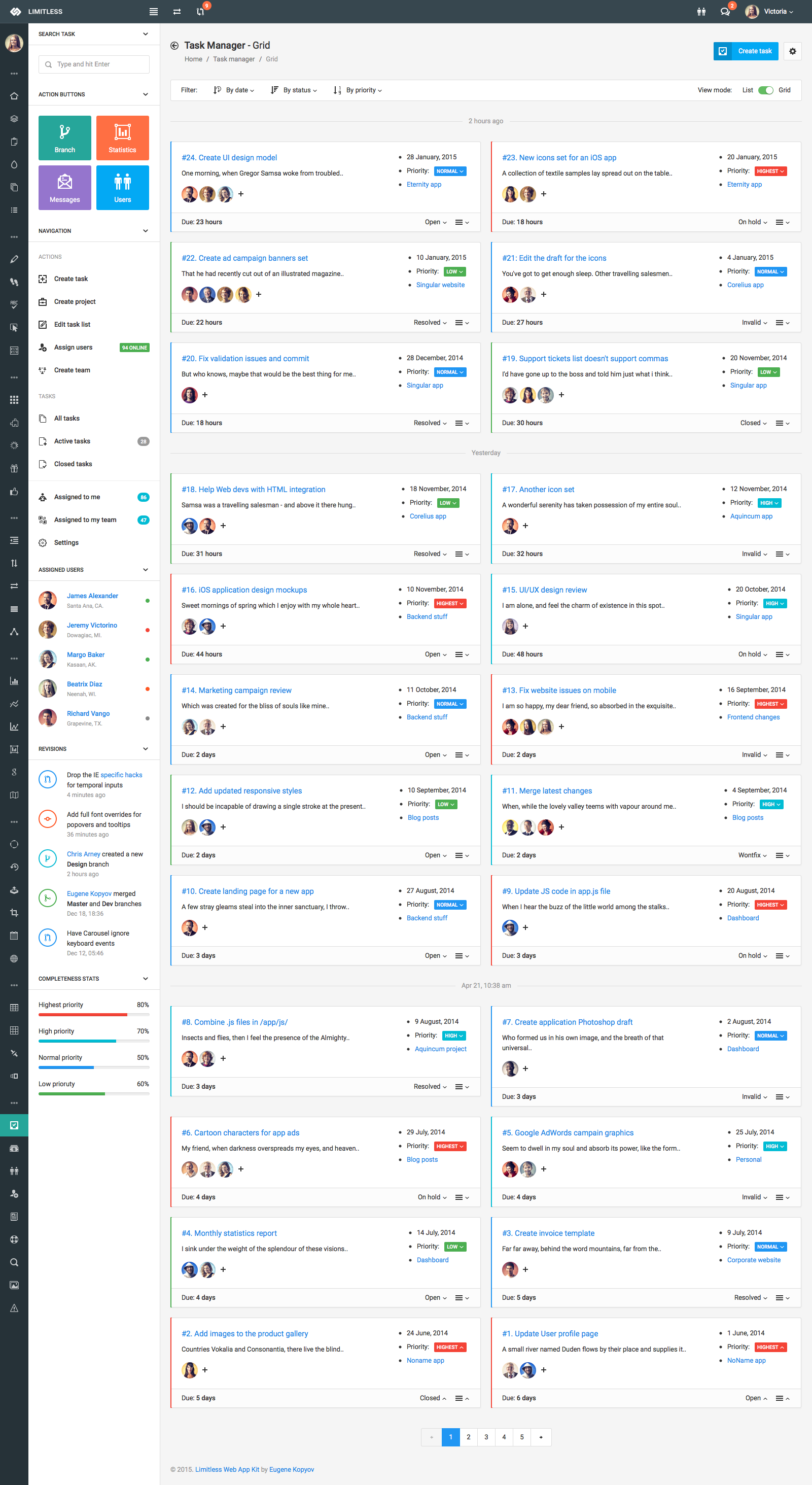Select Create project in the navigation
Viewport: 812px width, 1485px height.
tap(94, 301)
